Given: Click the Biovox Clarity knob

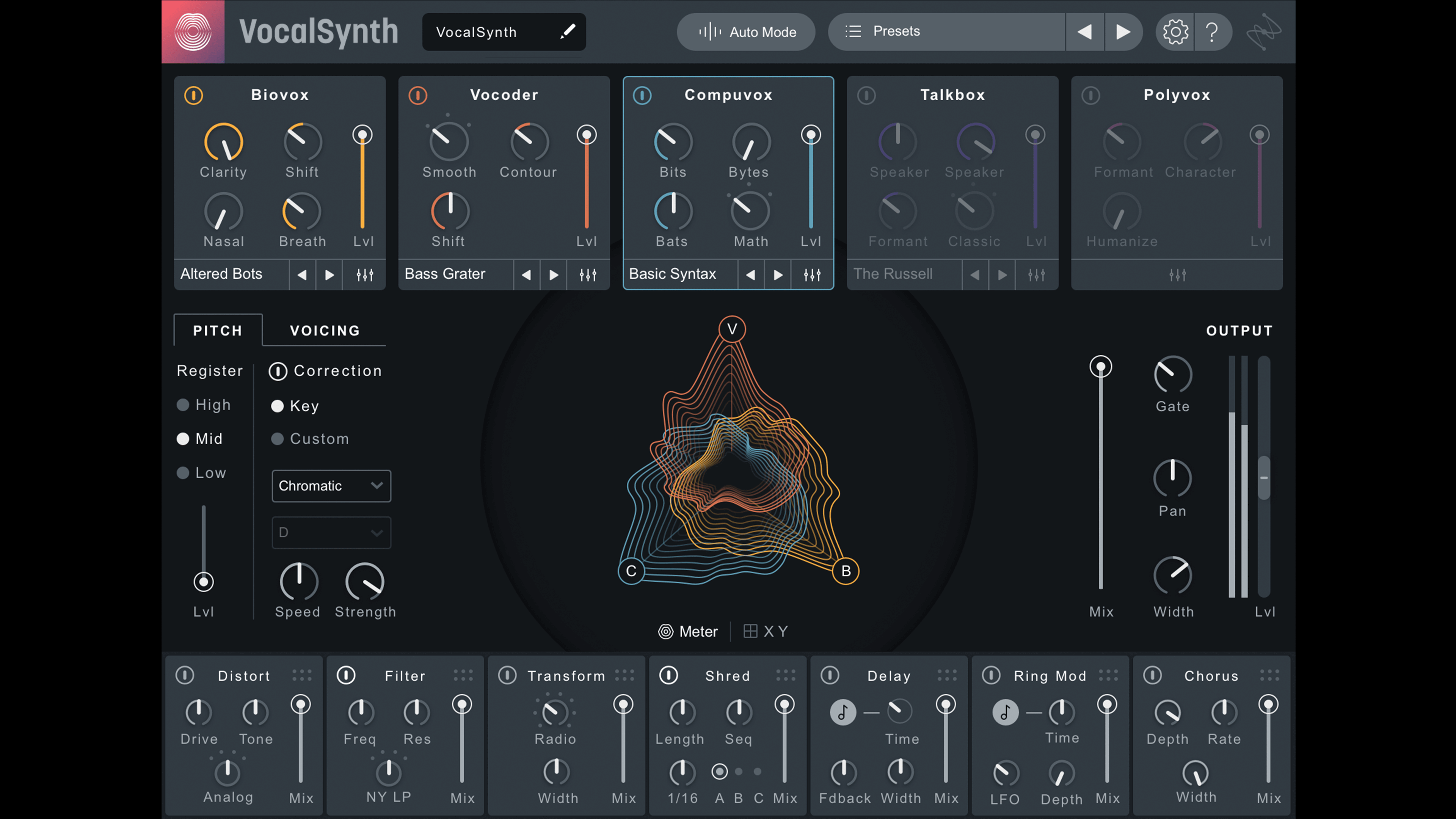Looking at the screenshot, I should pos(224,142).
